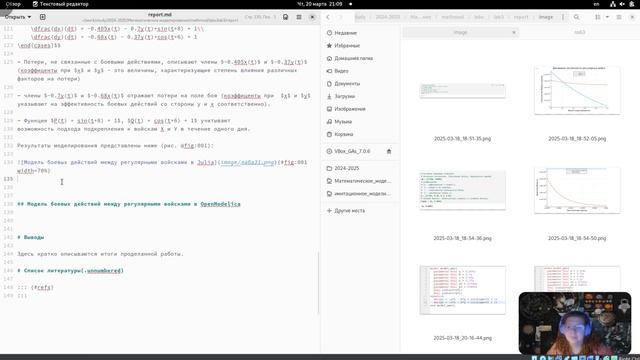The width and height of the screenshot is (640, 360).
Task: Select the 2025-03-18_18-54-36.png thumbnail
Action: click(x=462, y=190)
